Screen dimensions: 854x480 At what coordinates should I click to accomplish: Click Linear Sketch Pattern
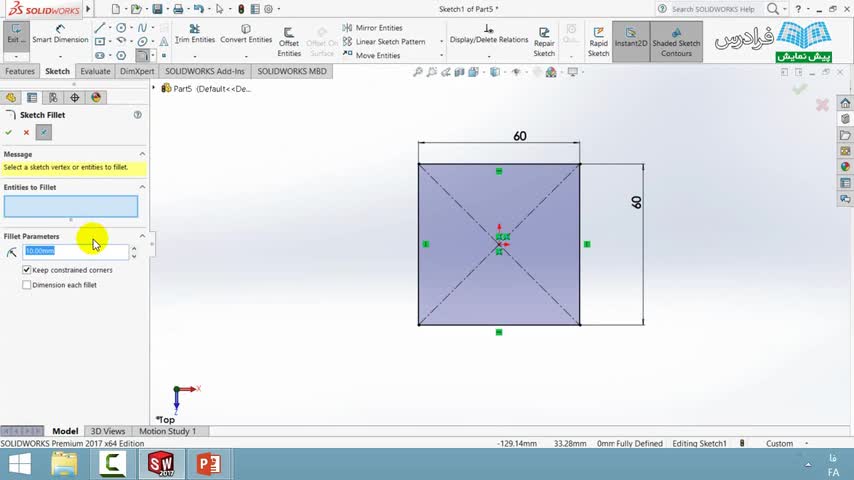point(384,41)
